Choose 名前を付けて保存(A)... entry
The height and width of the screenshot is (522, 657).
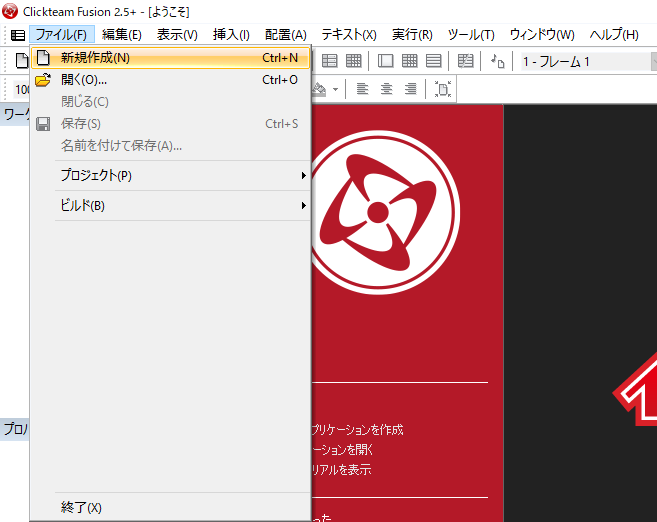(x=171, y=146)
